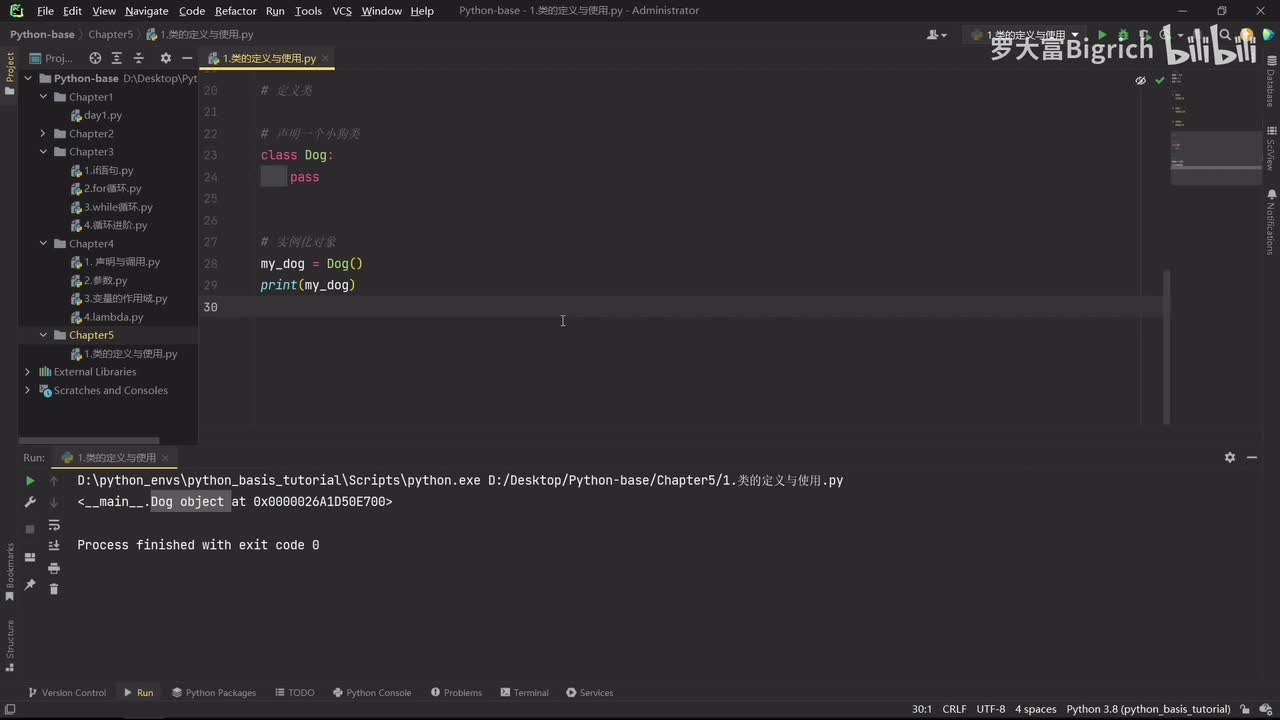This screenshot has height=720, width=1280.
Task: Collapse the Chapter1 folder
Action: [x=43, y=97]
